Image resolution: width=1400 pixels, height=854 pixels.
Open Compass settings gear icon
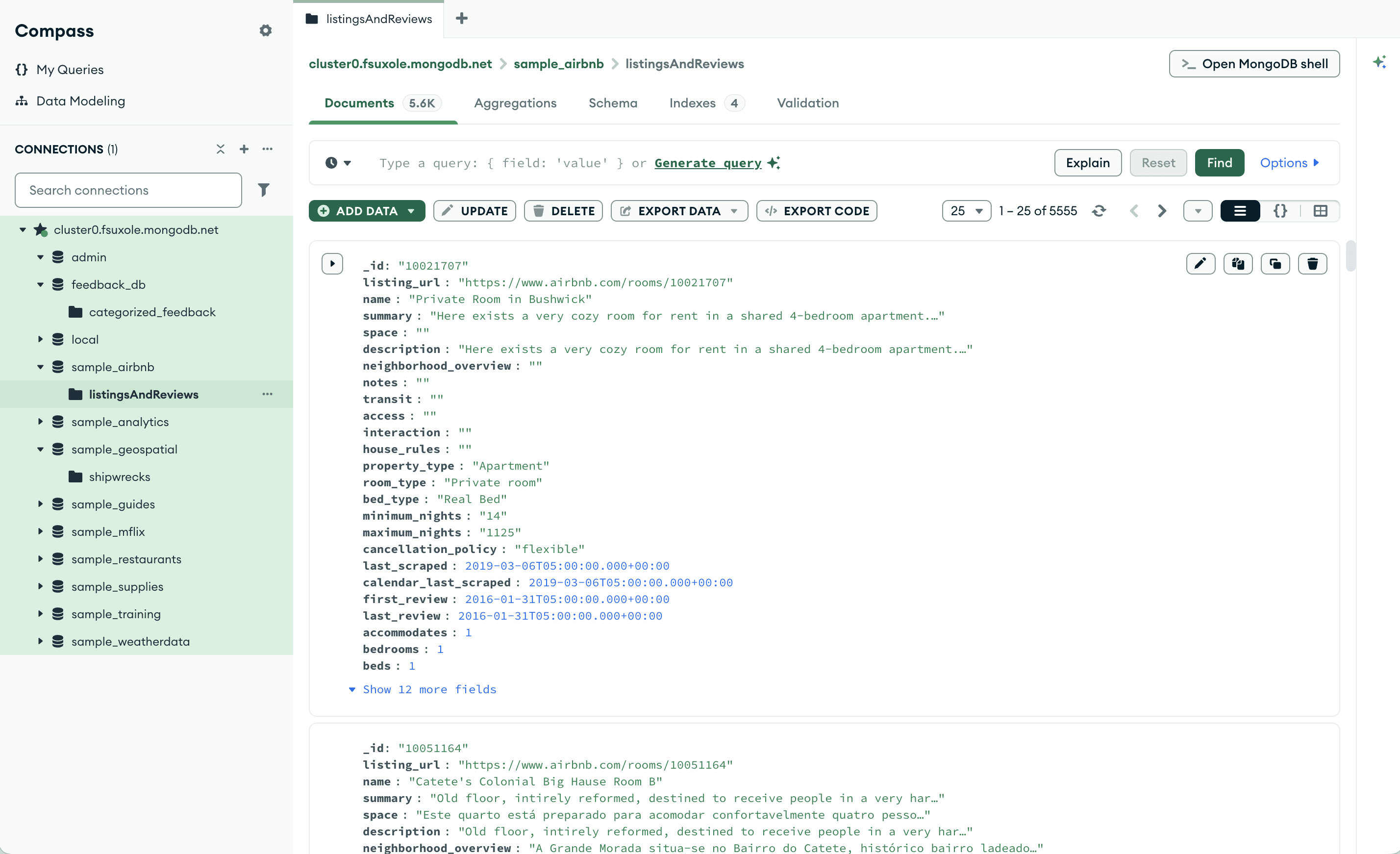[265, 31]
